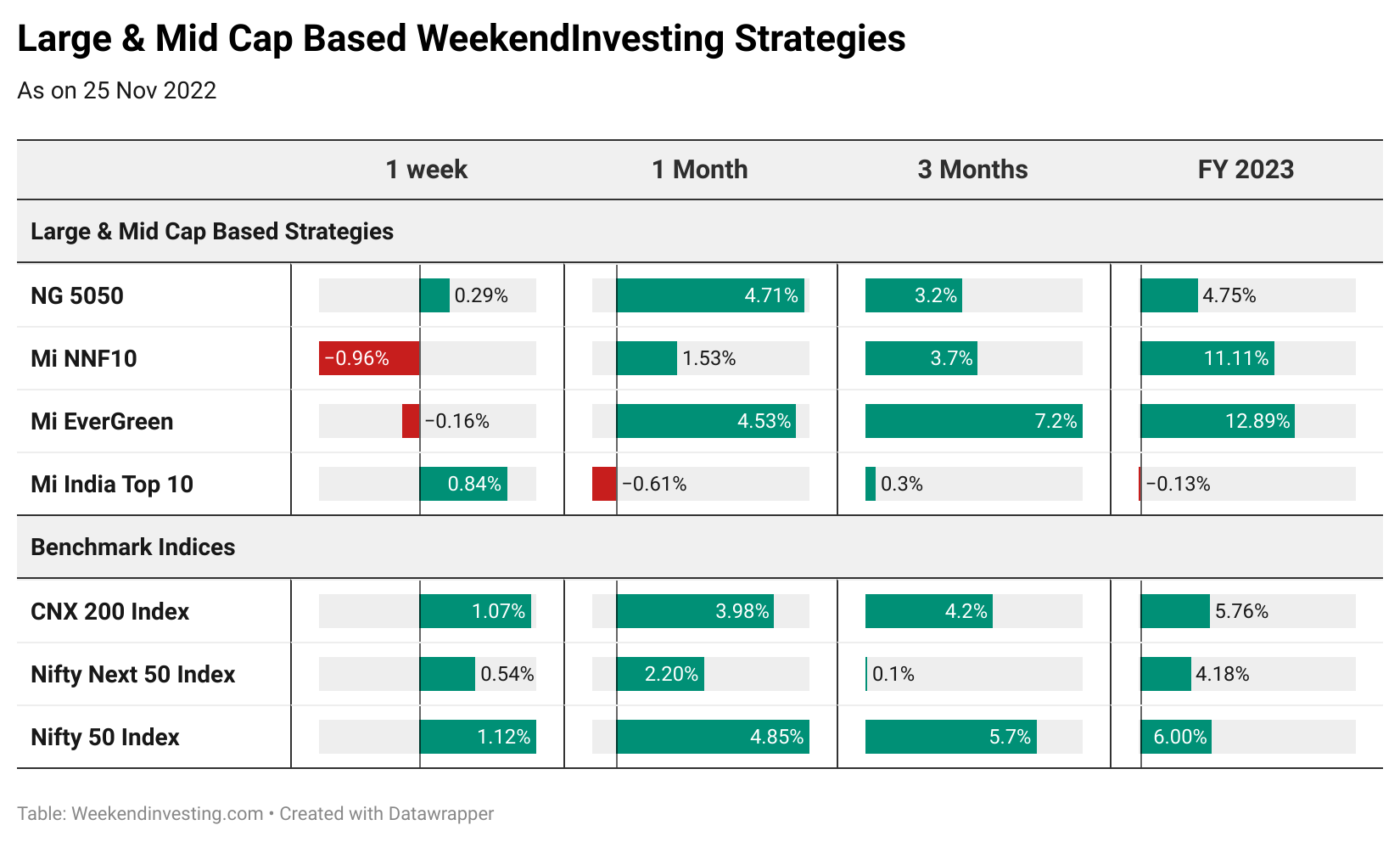Click the "Benchmark Indices" section heading
This screenshot has height=842, width=1400.
pyautogui.click(x=133, y=547)
